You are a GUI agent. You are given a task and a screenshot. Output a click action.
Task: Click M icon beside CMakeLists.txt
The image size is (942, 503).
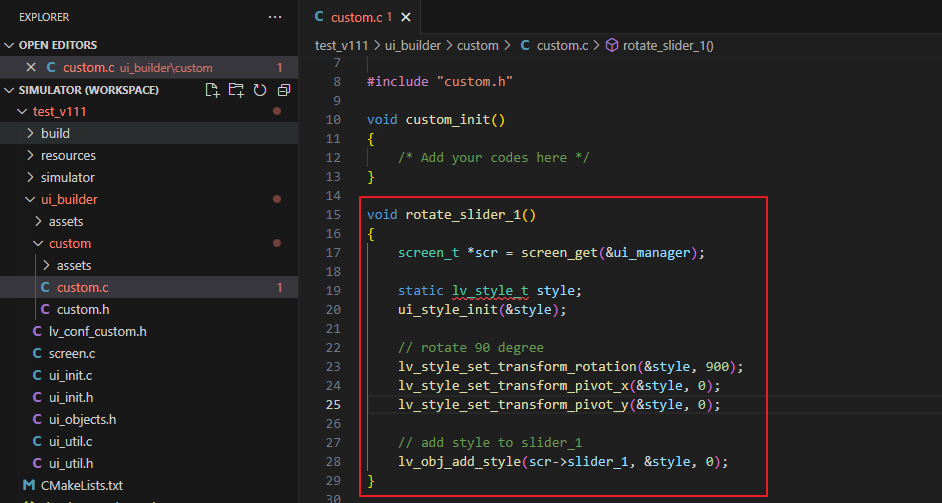(28, 485)
